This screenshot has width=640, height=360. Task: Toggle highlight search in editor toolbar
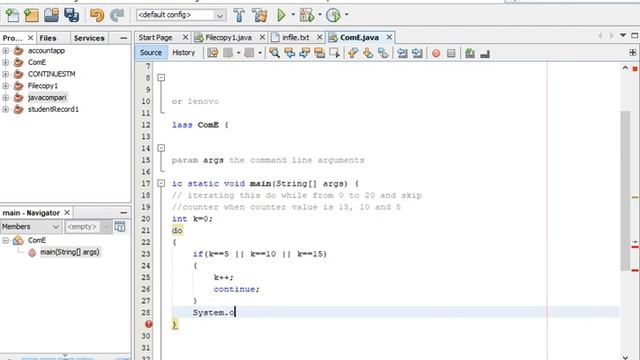pos(320,53)
